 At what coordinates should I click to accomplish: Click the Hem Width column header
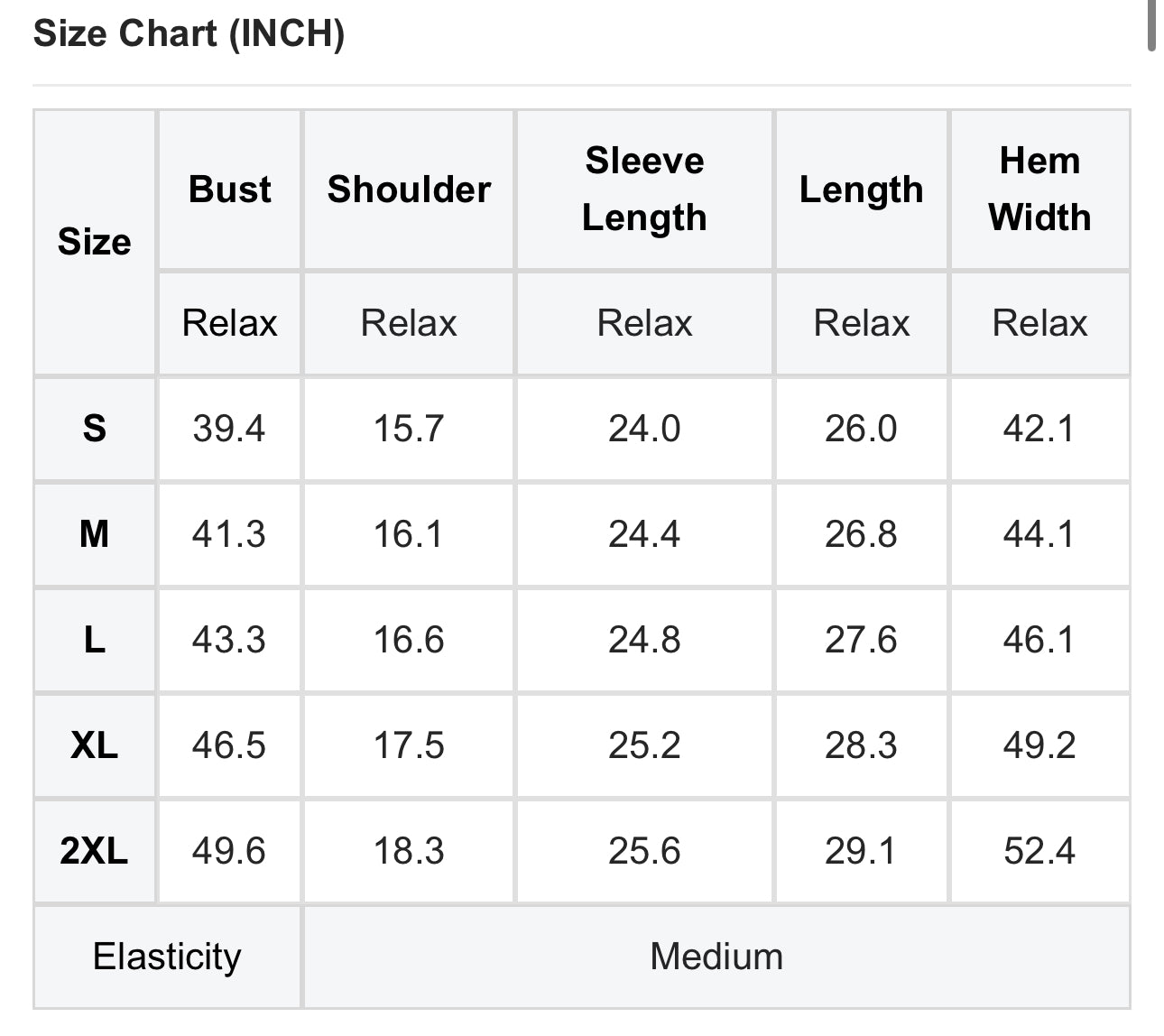1039,190
